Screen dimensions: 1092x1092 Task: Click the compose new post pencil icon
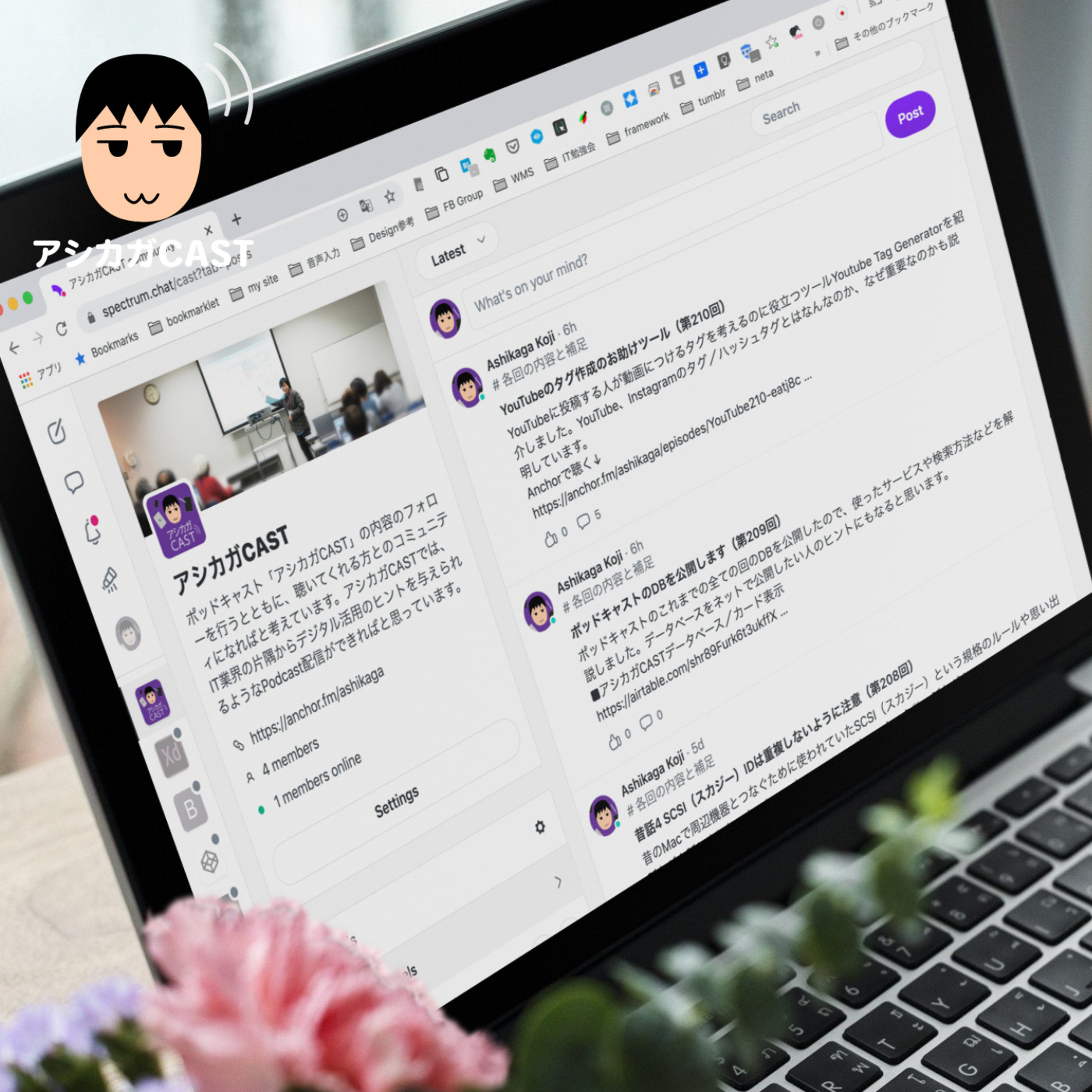pos(56,432)
